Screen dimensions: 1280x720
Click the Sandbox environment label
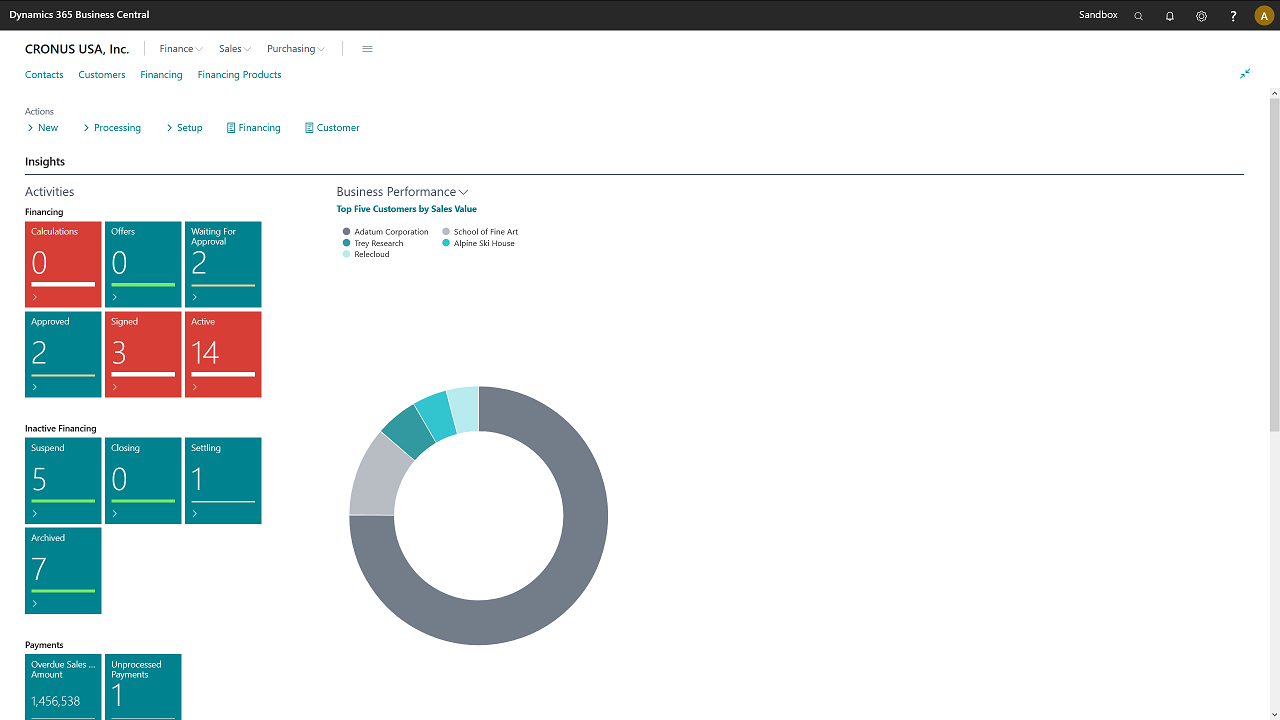coord(1098,15)
